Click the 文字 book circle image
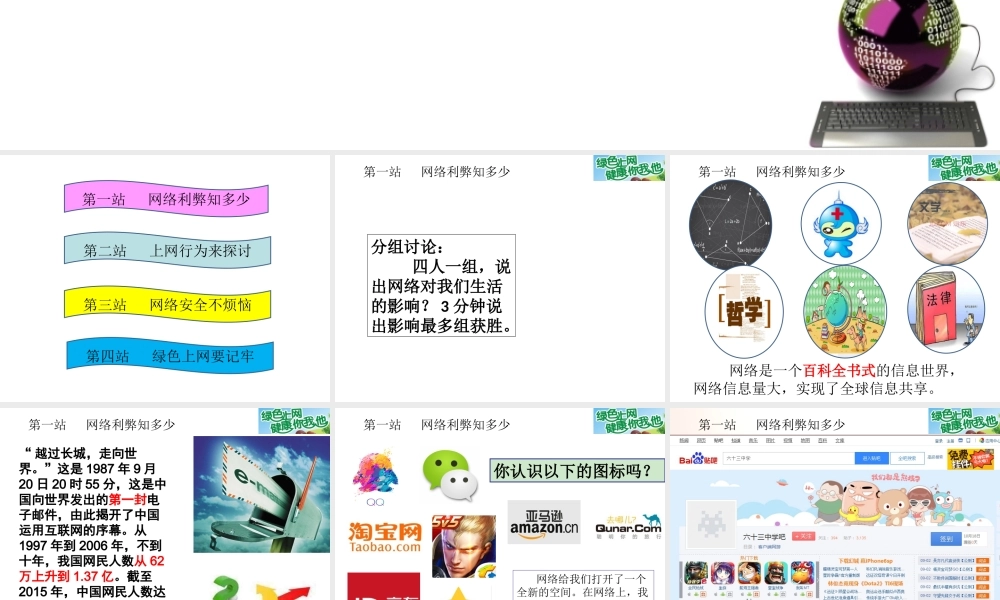Screen dimensions: 1000x600 click(x=948, y=224)
